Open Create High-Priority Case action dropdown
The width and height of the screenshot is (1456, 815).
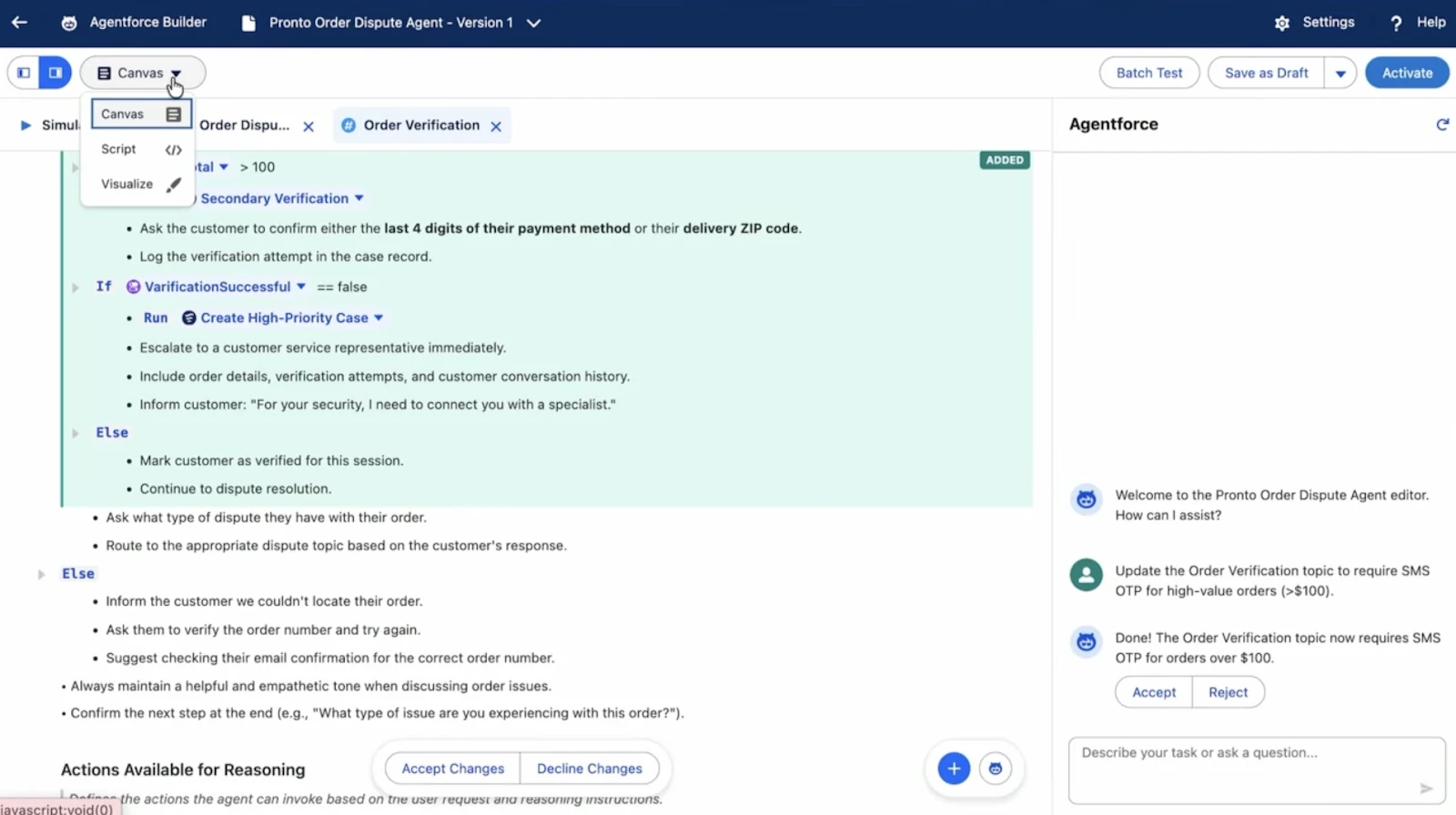379,318
